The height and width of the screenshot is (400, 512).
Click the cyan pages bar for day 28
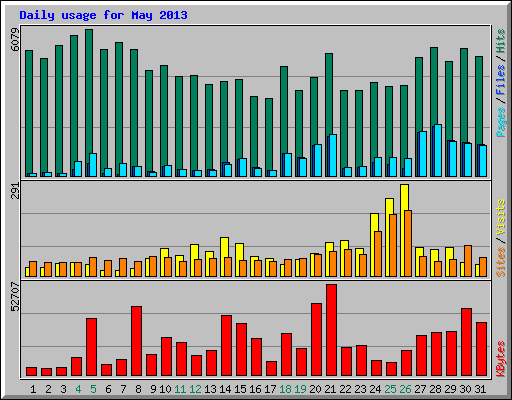pos(438,151)
